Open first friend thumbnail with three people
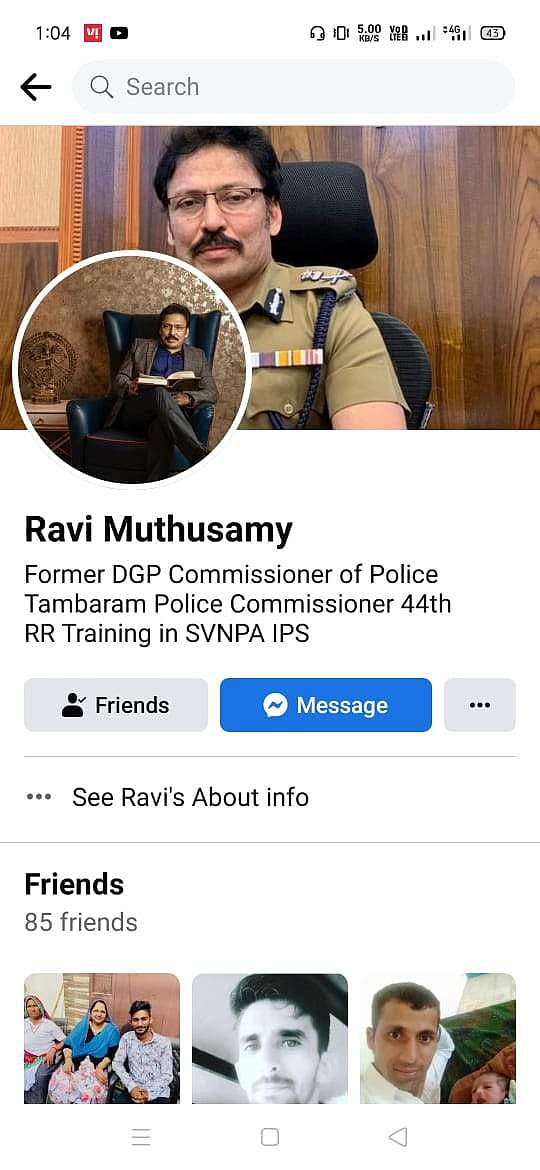 tap(102, 1038)
